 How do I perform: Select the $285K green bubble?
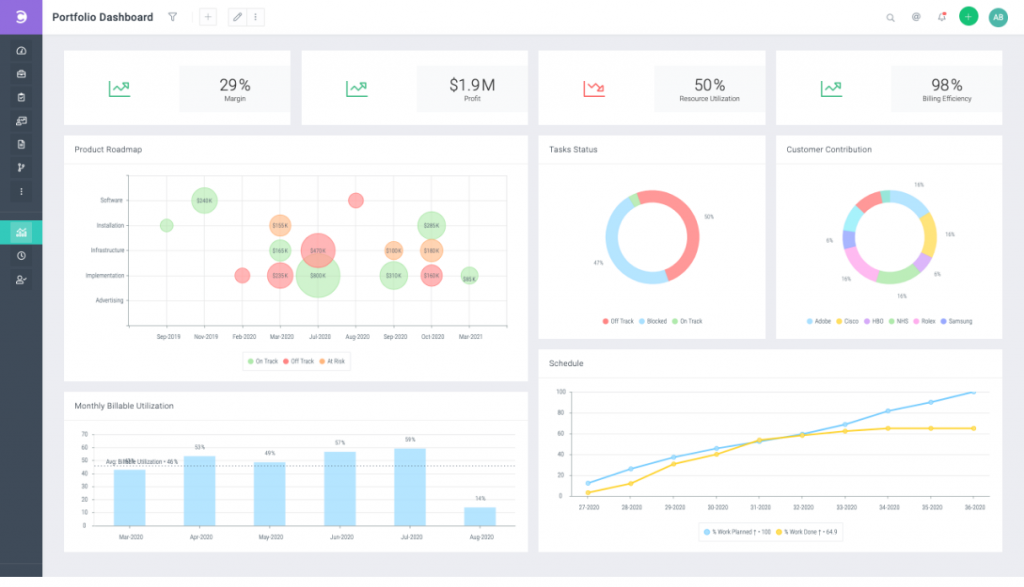pyautogui.click(x=431, y=225)
